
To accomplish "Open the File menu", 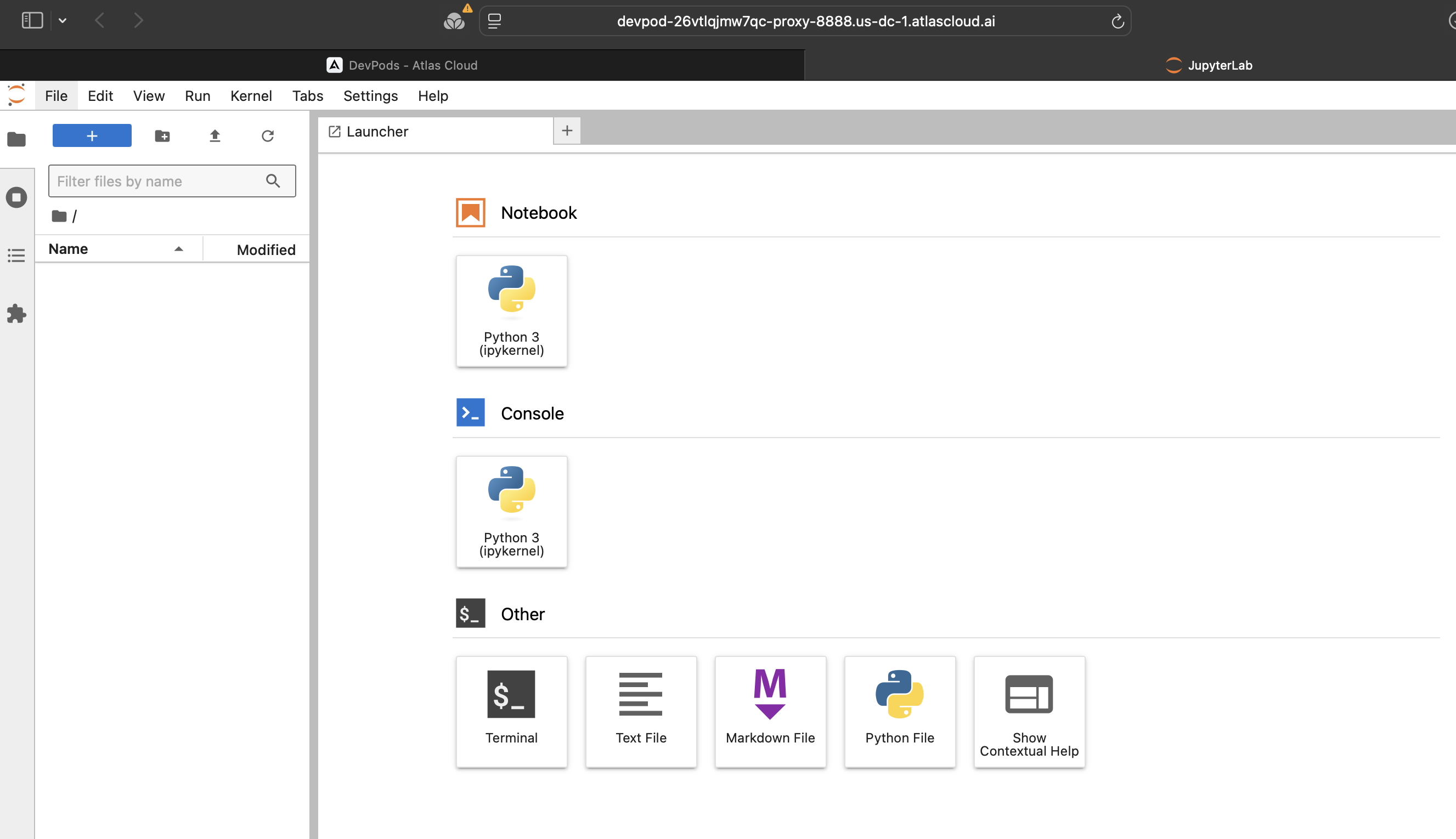I will (x=57, y=95).
